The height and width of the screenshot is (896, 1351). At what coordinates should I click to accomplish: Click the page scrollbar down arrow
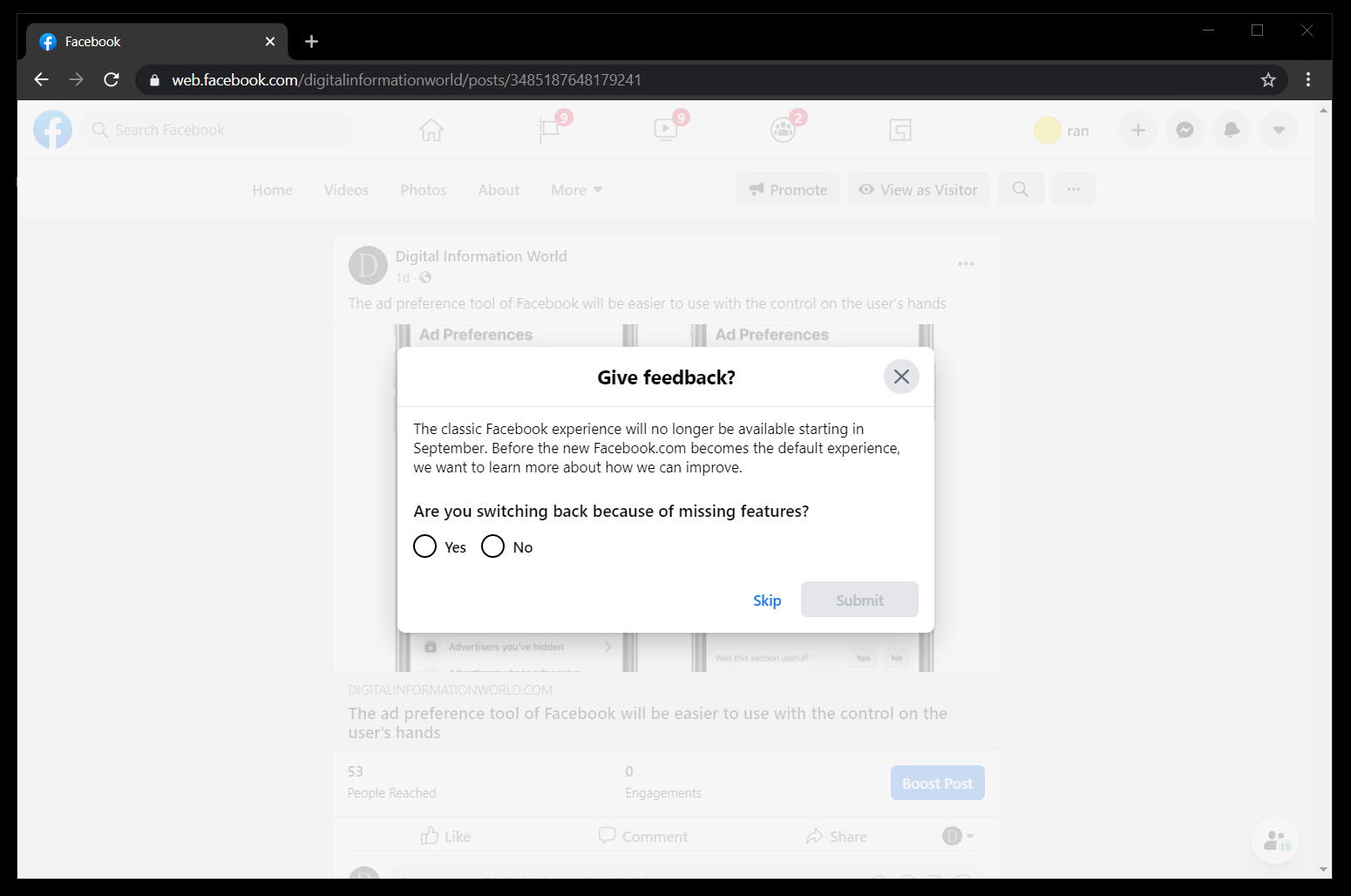pyautogui.click(x=1324, y=869)
